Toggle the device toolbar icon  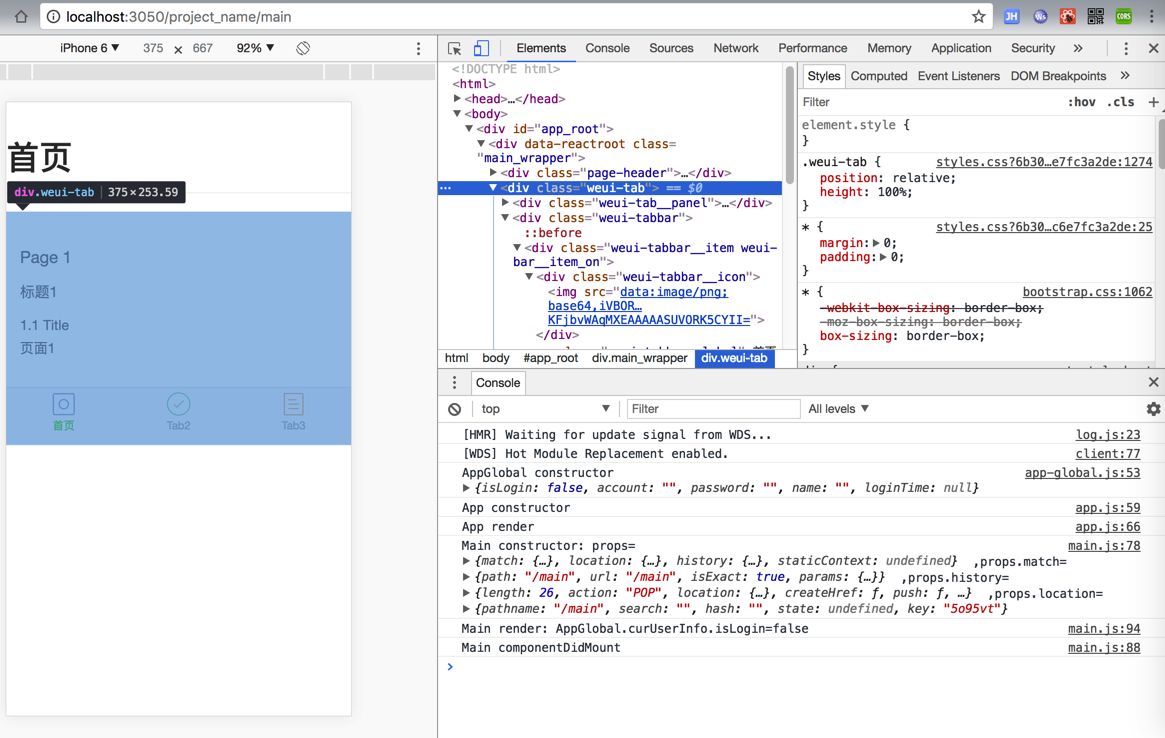[x=481, y=48]
